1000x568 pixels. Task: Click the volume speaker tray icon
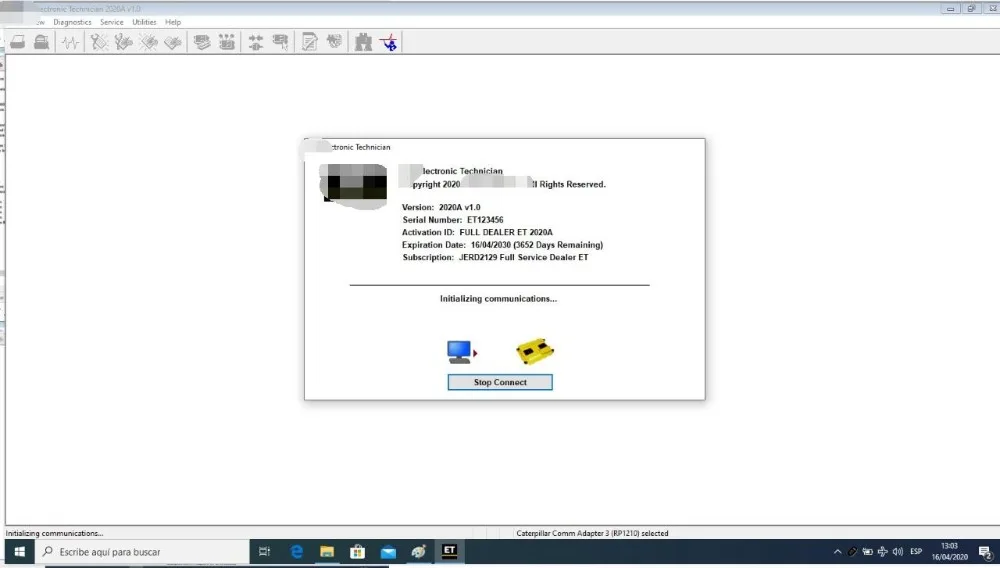[x=898, y=552]
